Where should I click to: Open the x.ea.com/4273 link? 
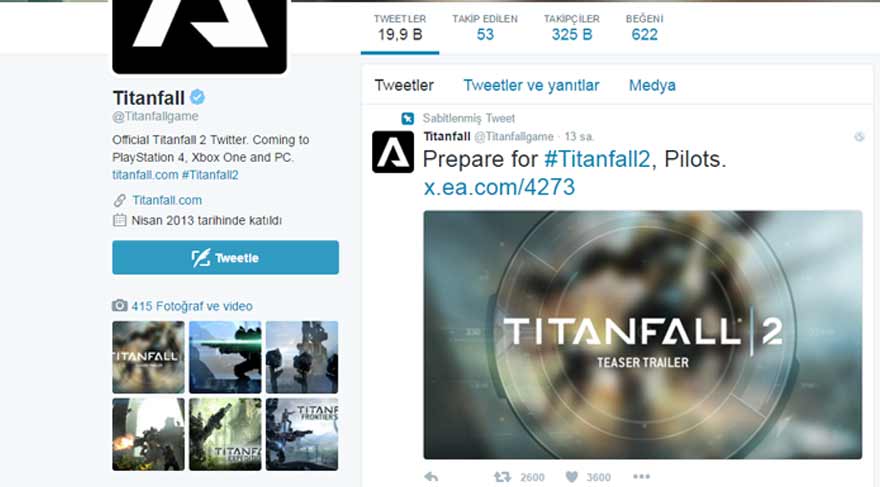tap(499, 187)
